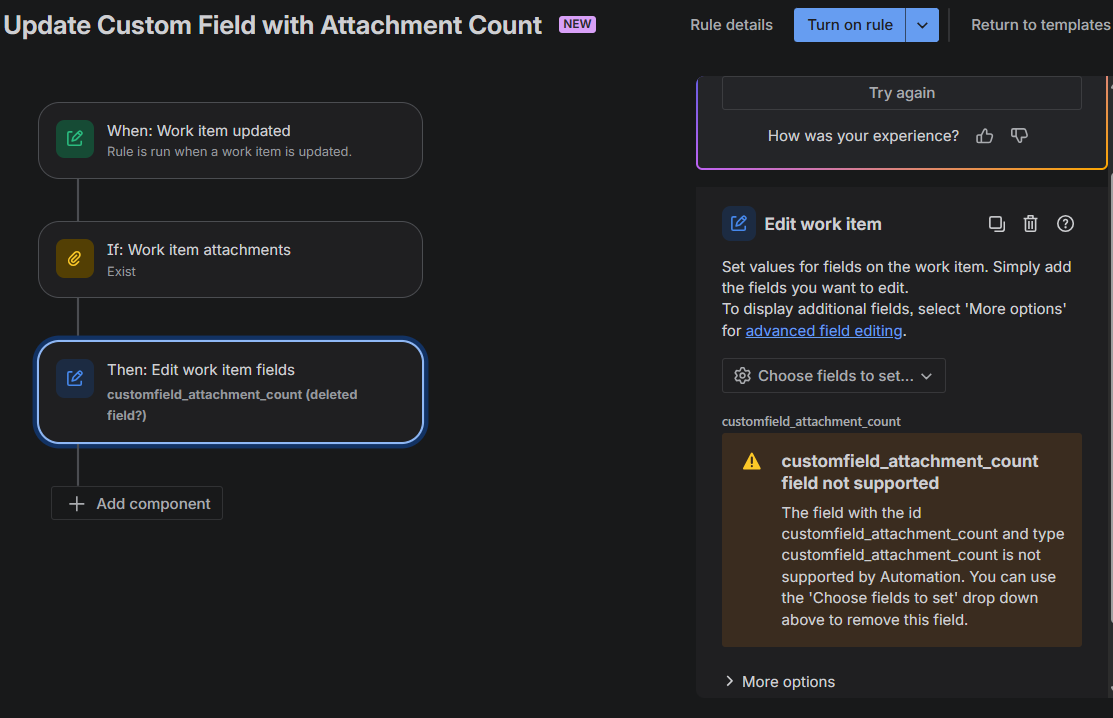Open help for Edit work item
Screen dimensions: 1113x718
(1065, 224)
